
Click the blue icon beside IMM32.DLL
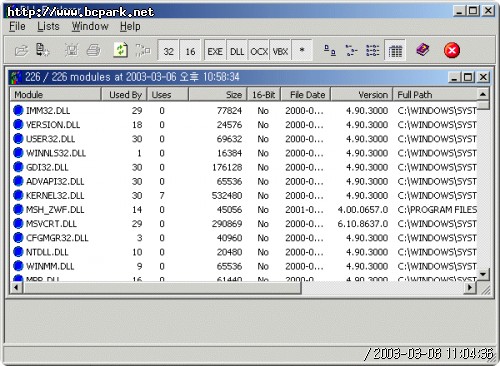[x=18, y=110]
